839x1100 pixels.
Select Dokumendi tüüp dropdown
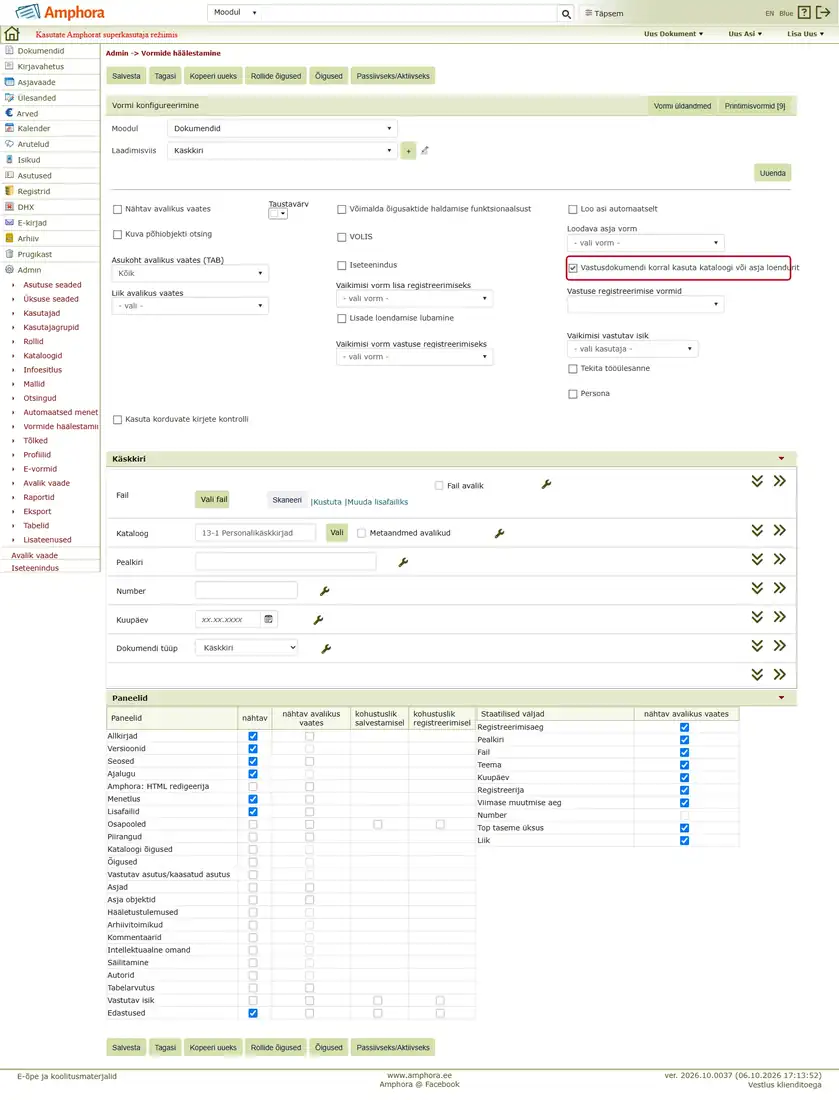246,648
